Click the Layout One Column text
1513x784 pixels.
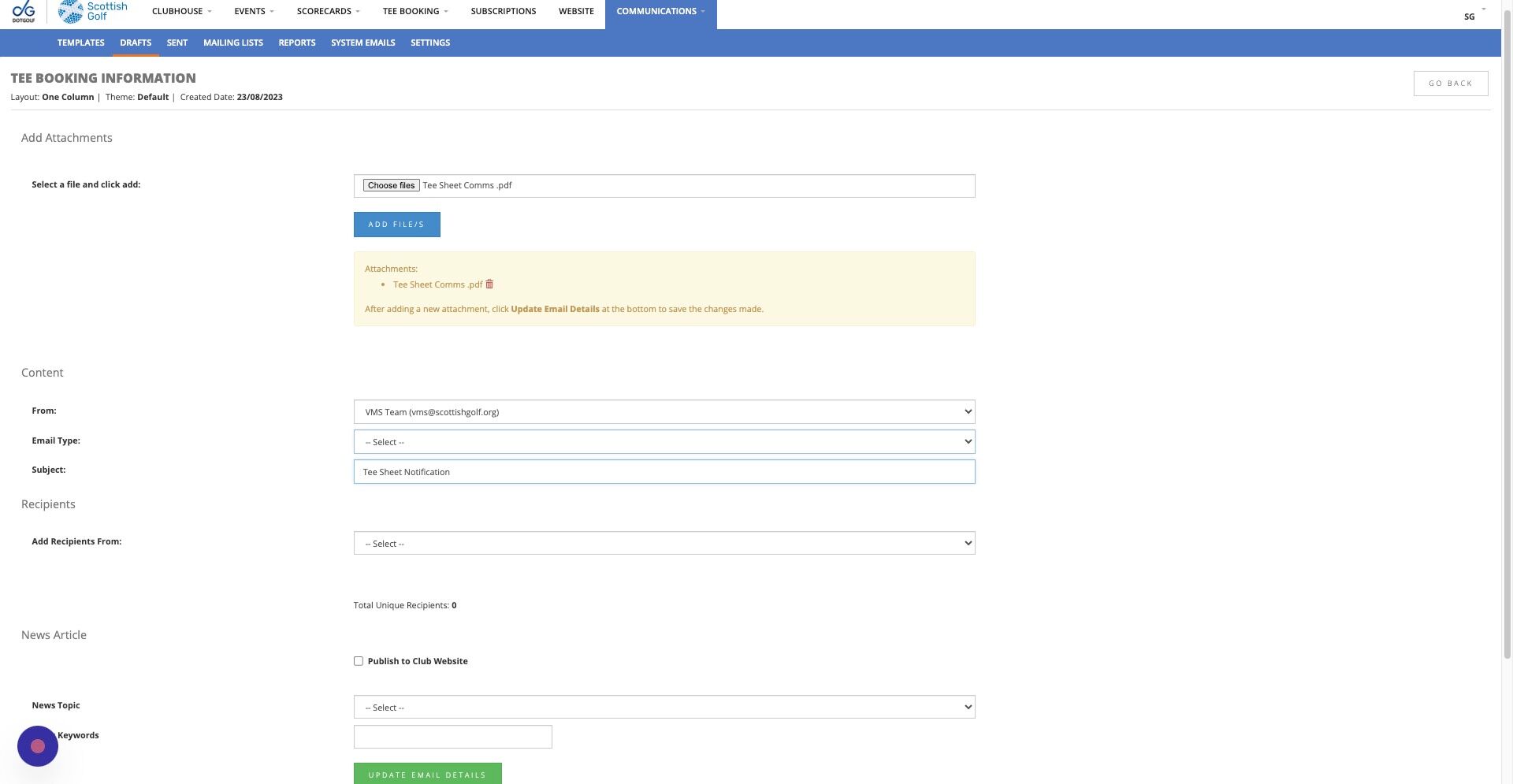[x=52, y=97]
